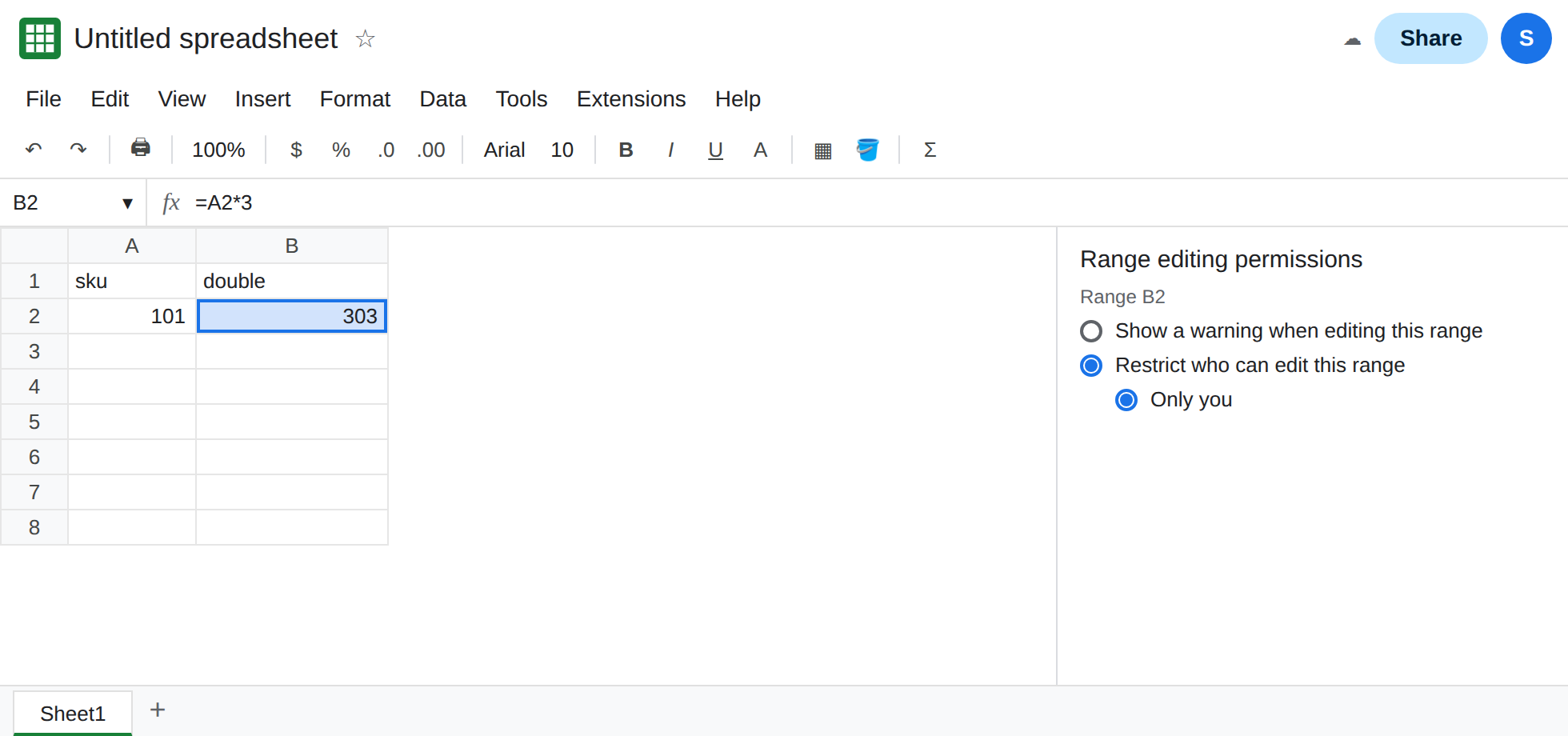Switch to the Sheet1 tab
The height and width of the screenshot is (736, 1568).
click(x=73, y=713)
